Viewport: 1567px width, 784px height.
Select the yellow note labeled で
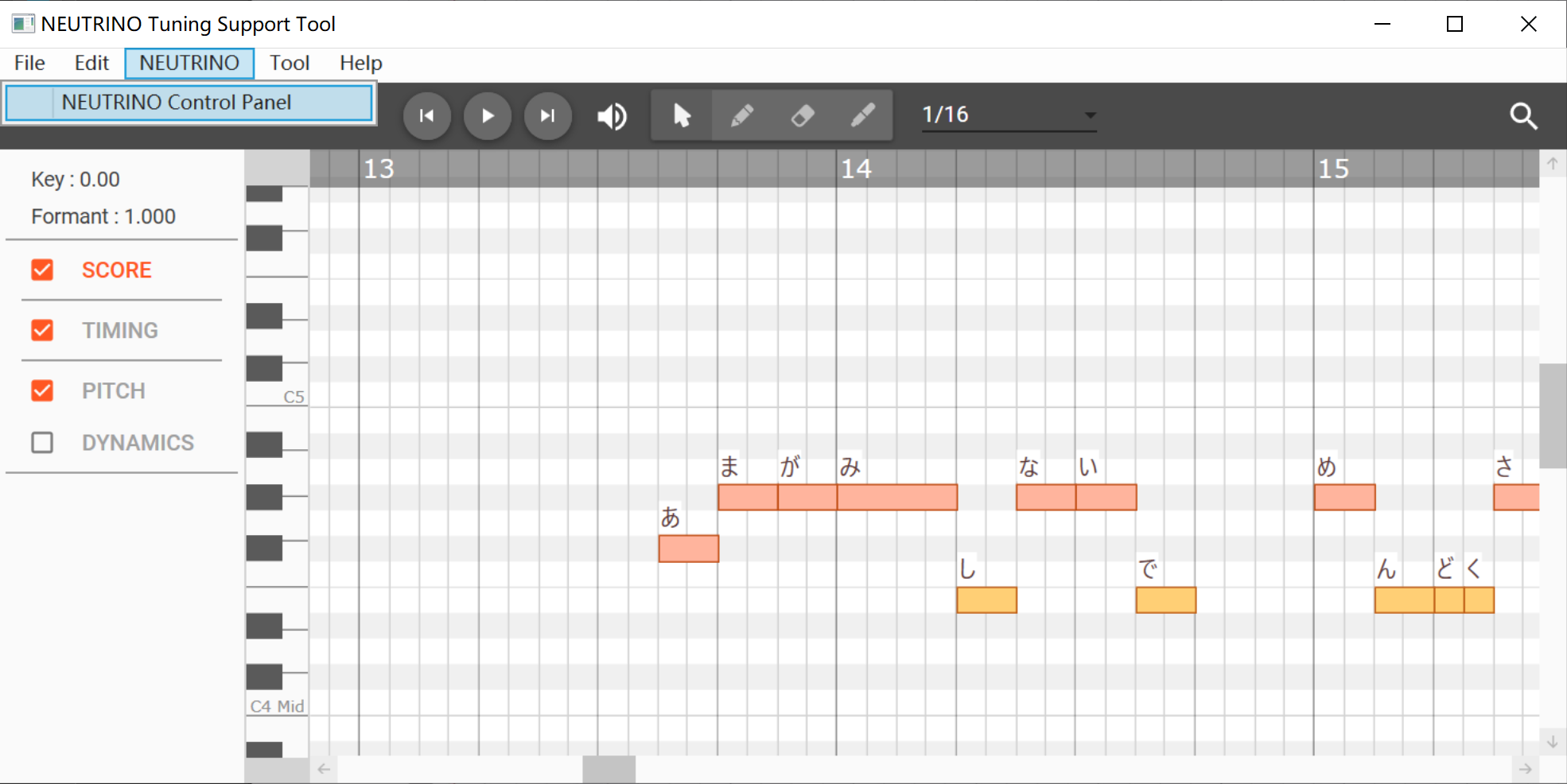click(1166, 600)
